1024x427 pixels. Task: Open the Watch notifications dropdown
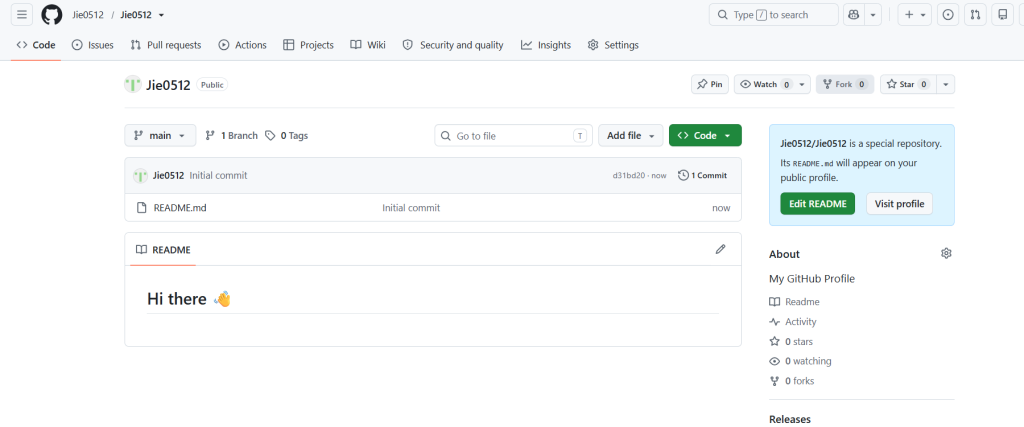pyautogui.click(x=773, y=84)
